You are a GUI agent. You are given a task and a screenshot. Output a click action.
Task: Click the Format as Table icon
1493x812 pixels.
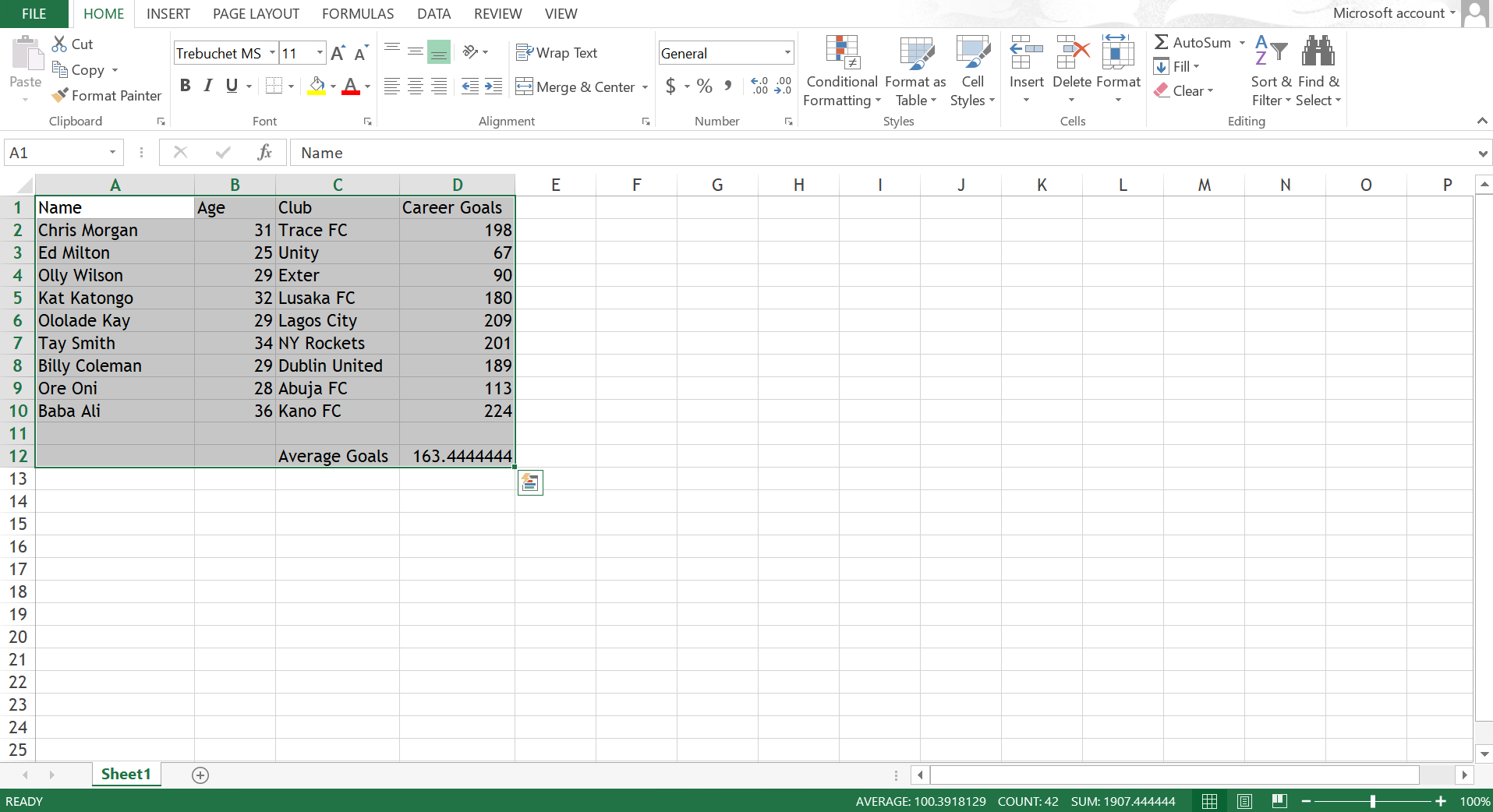pos(916,52)
